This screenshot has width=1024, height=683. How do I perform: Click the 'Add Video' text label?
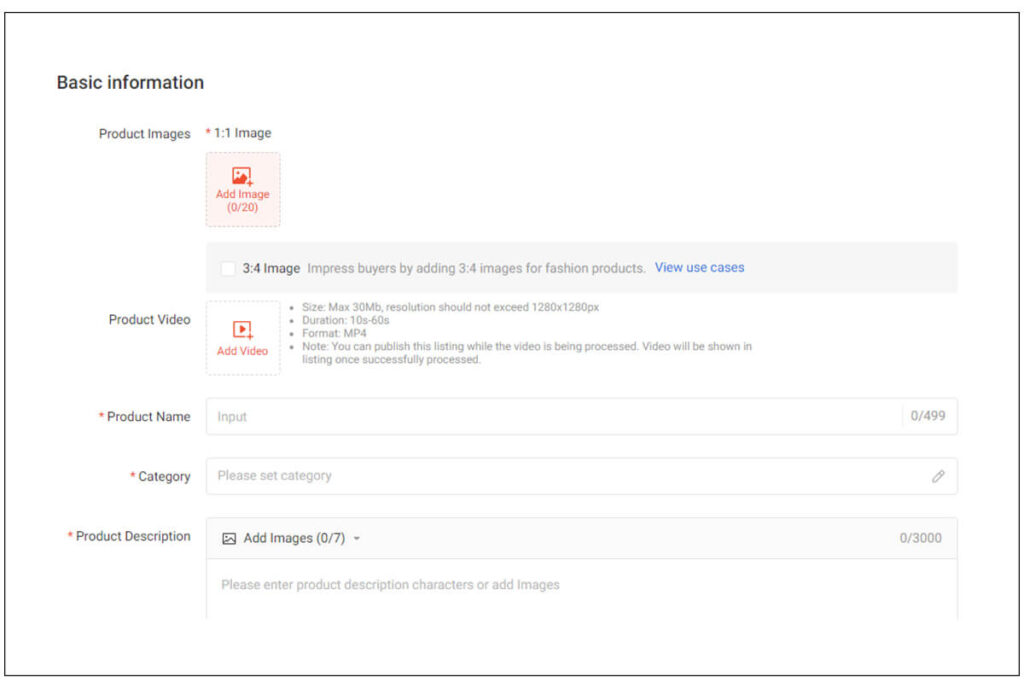(x=243, y=351)
